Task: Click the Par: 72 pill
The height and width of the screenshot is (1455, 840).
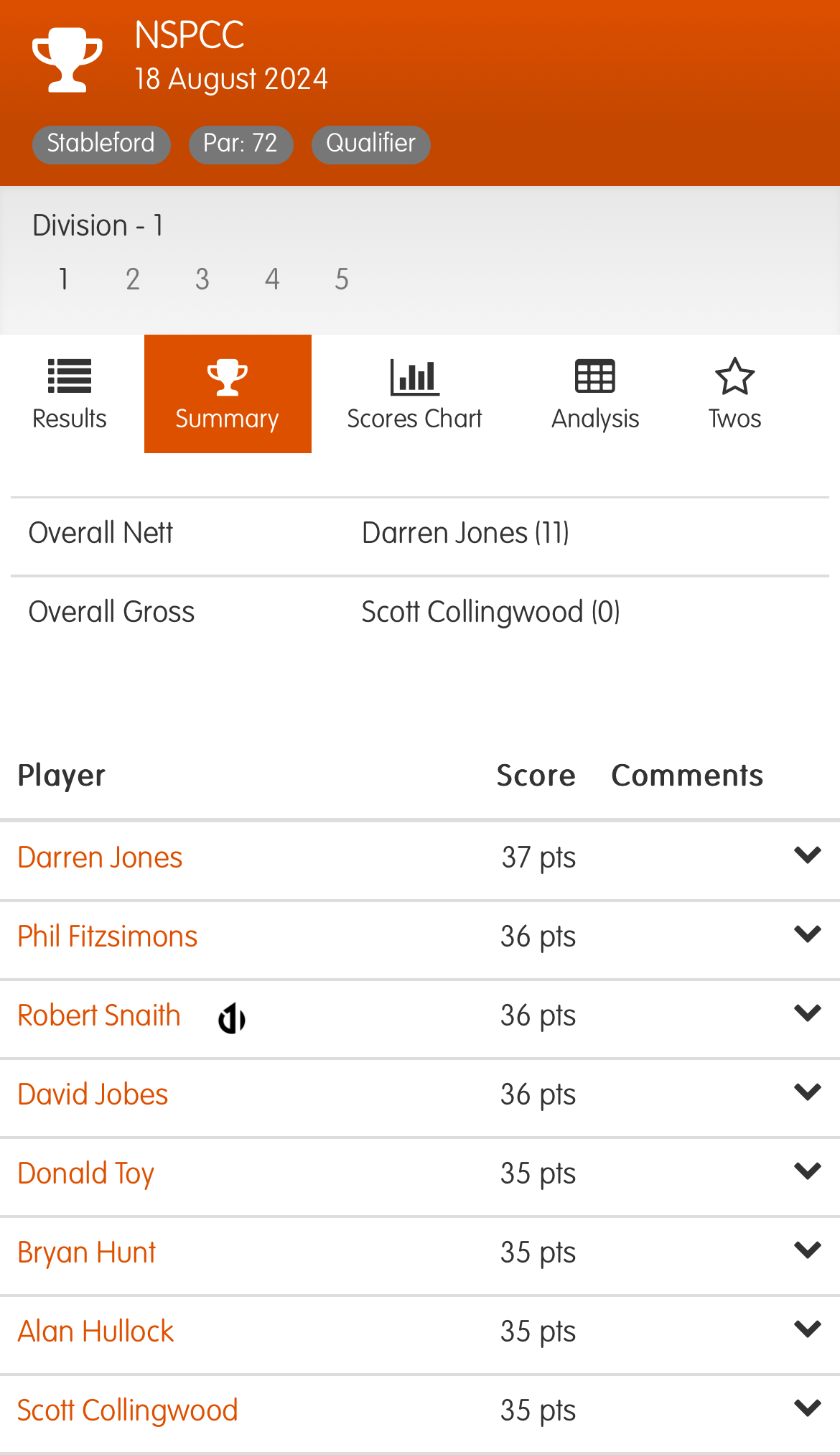Action: pyautogui.click(x=241, y=144)
